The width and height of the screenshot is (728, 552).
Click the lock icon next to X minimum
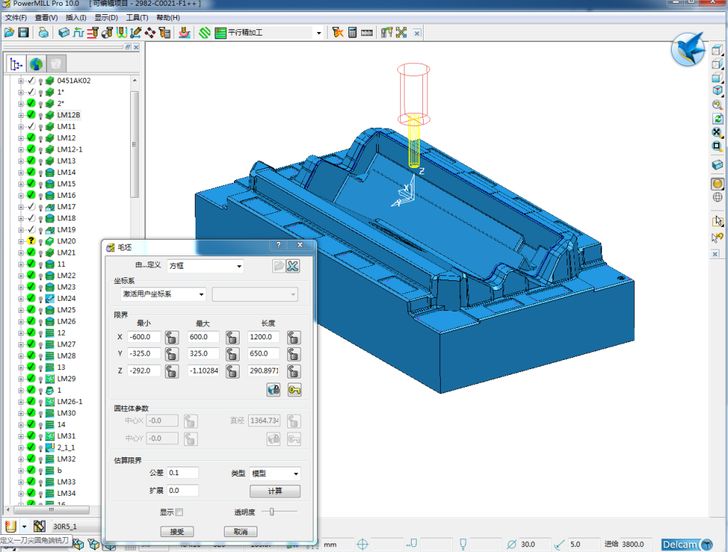[x=172, y=338]
